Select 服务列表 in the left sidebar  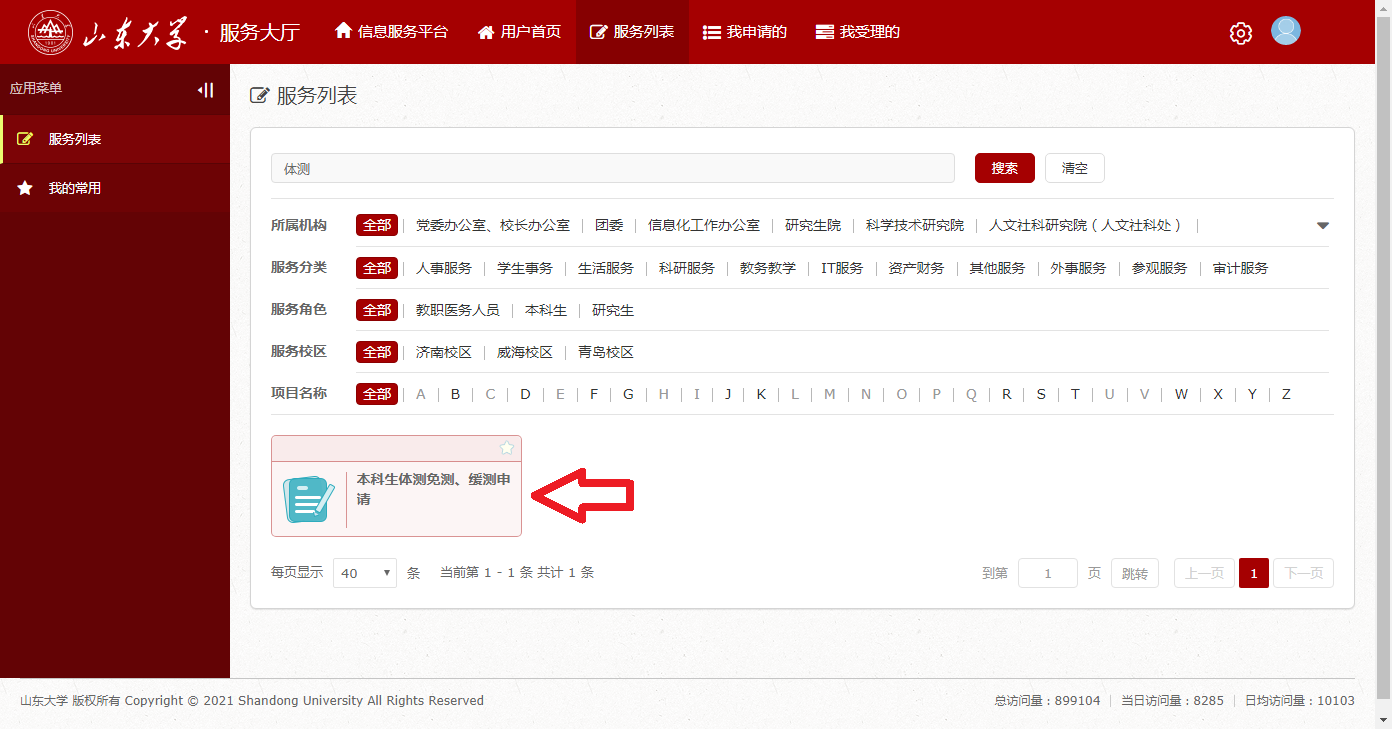coord(75,139)
